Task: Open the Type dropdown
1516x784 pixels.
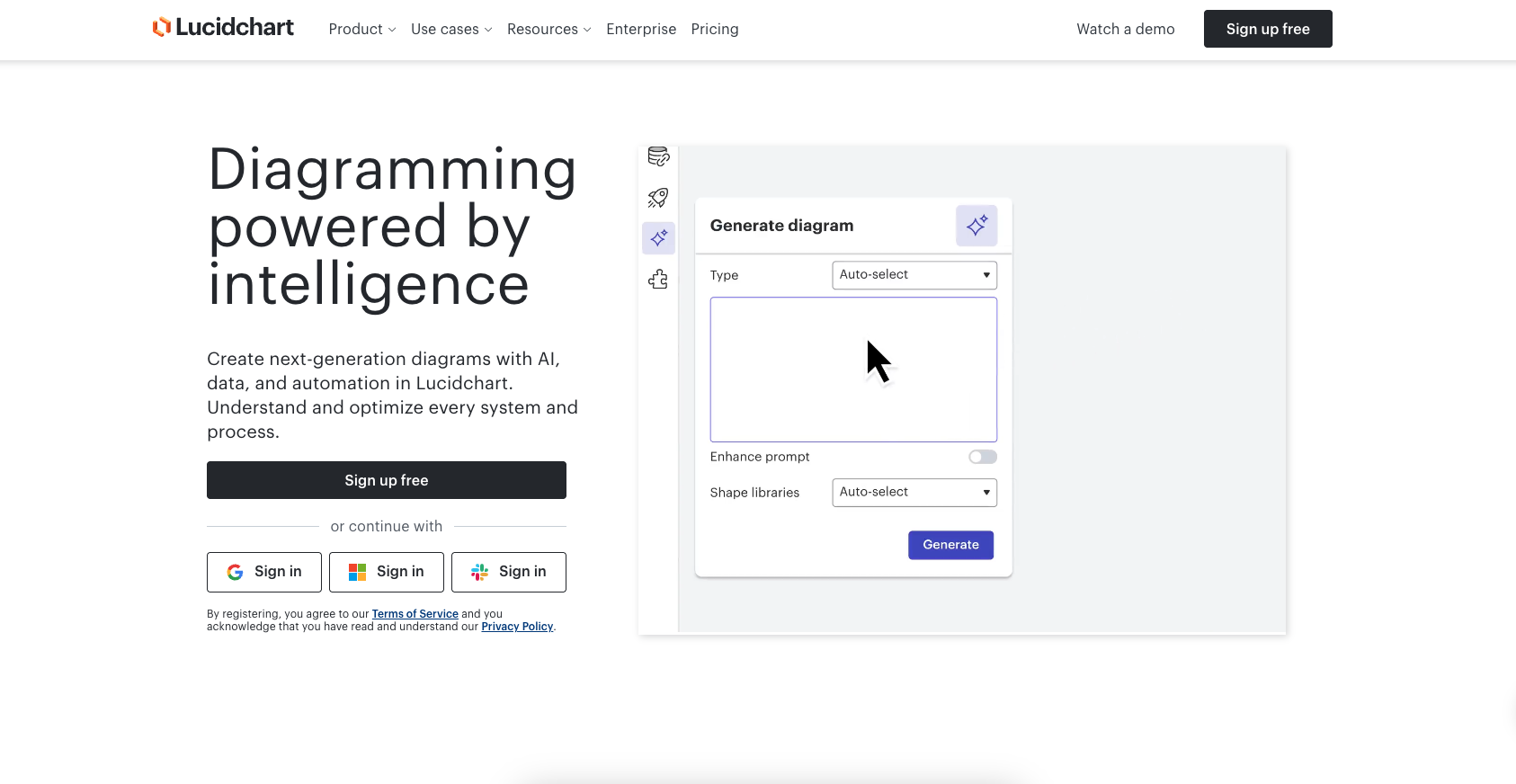Action: 914,275
